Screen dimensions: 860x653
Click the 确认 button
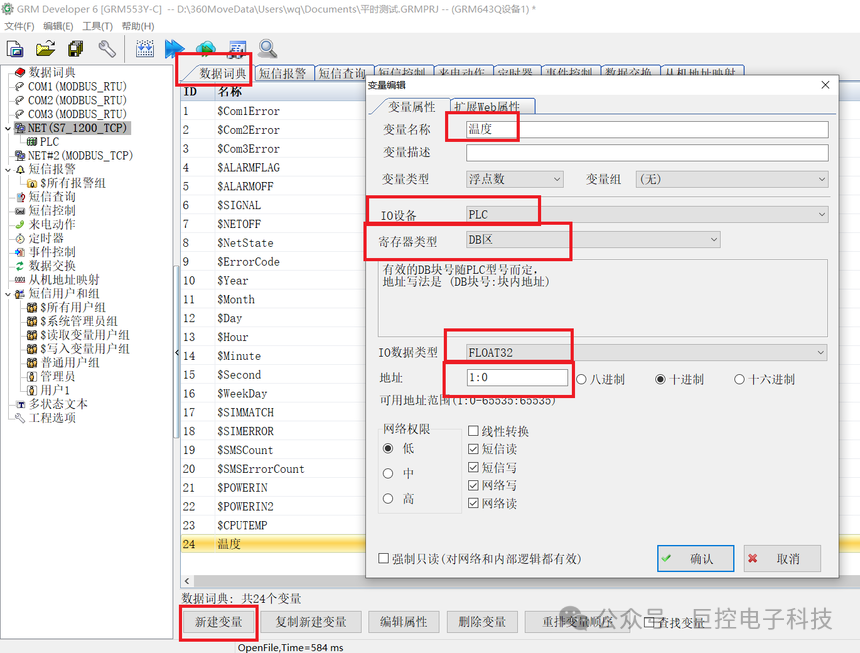click(695, 558)
